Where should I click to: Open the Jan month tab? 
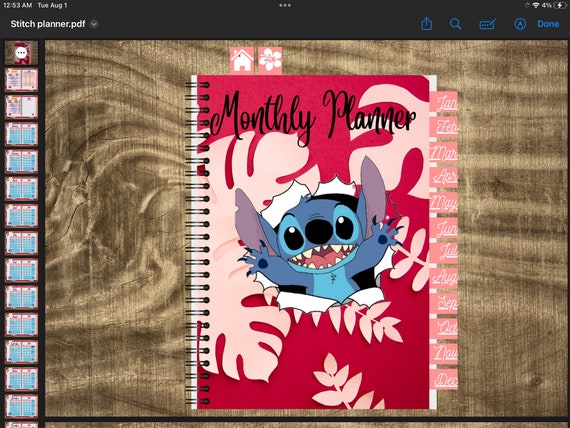coord(444,103)
